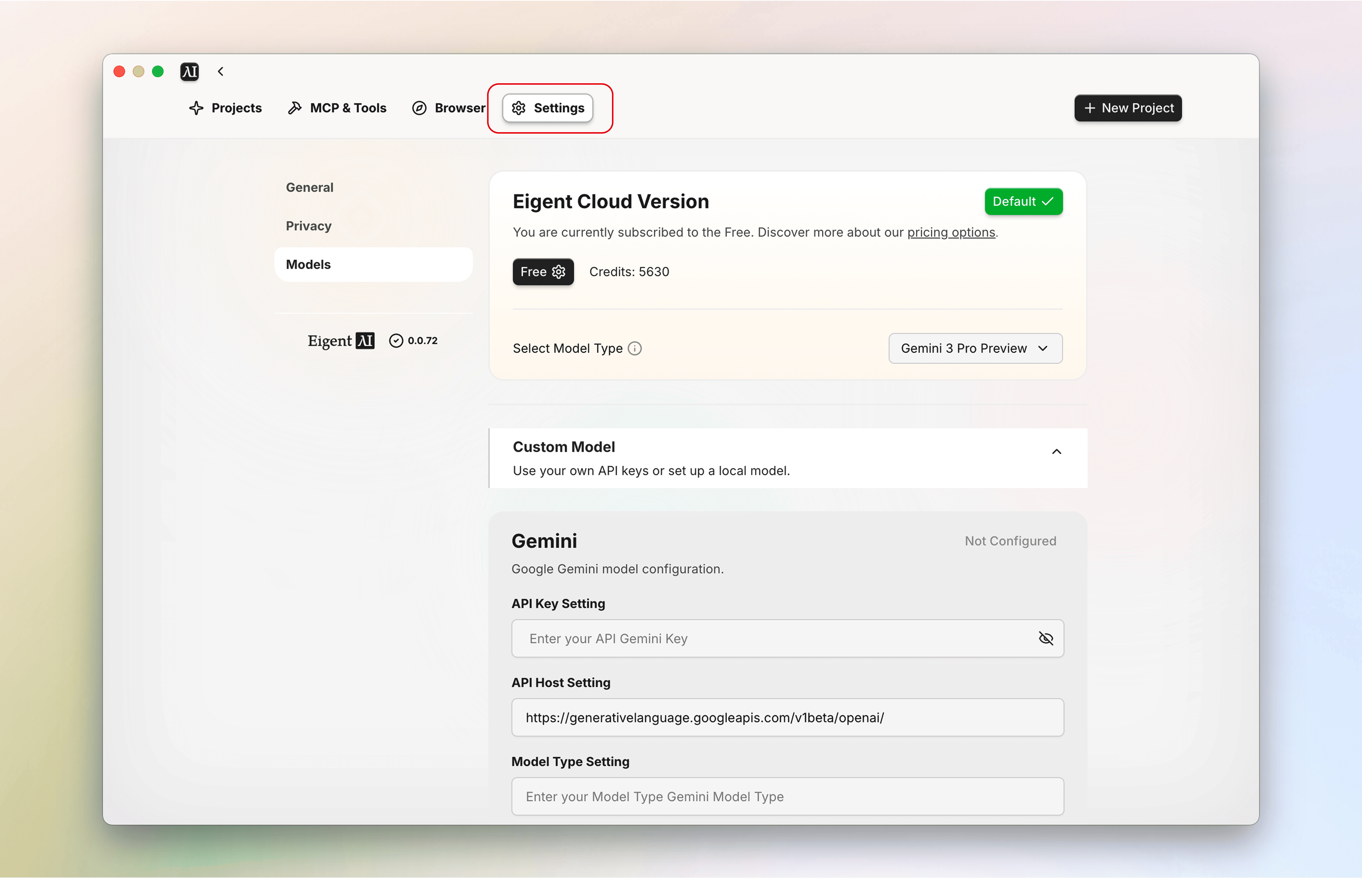Screen dimensions: 1362x896
Task: Click the back arrow chevron
Action: click(221, 72)
